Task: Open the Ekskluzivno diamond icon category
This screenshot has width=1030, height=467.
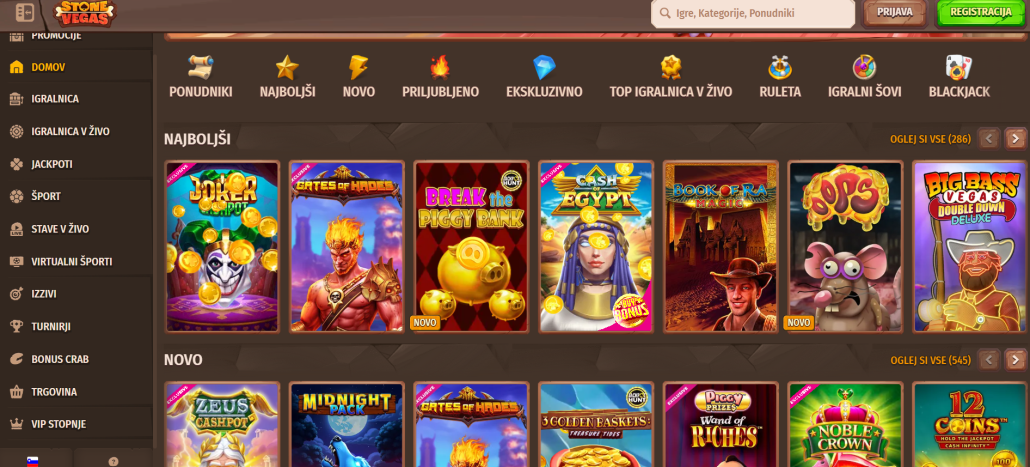Action: (544, 78)
